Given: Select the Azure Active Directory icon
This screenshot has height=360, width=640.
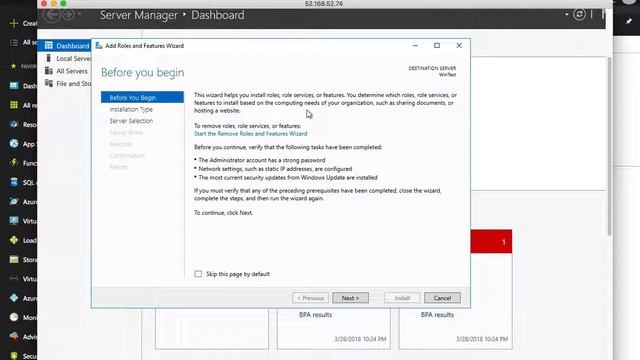Looking at the screenshot, I should tap(14, 298).
